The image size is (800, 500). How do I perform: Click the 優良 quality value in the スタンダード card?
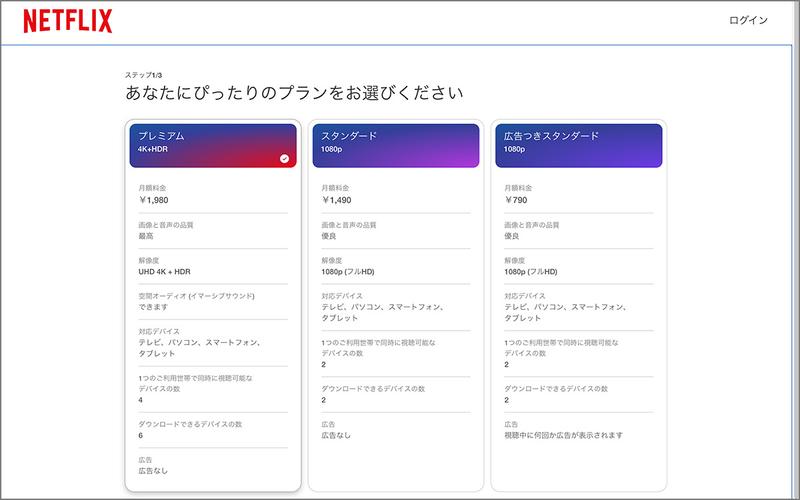pyautogui.click(x=329, y=236)
